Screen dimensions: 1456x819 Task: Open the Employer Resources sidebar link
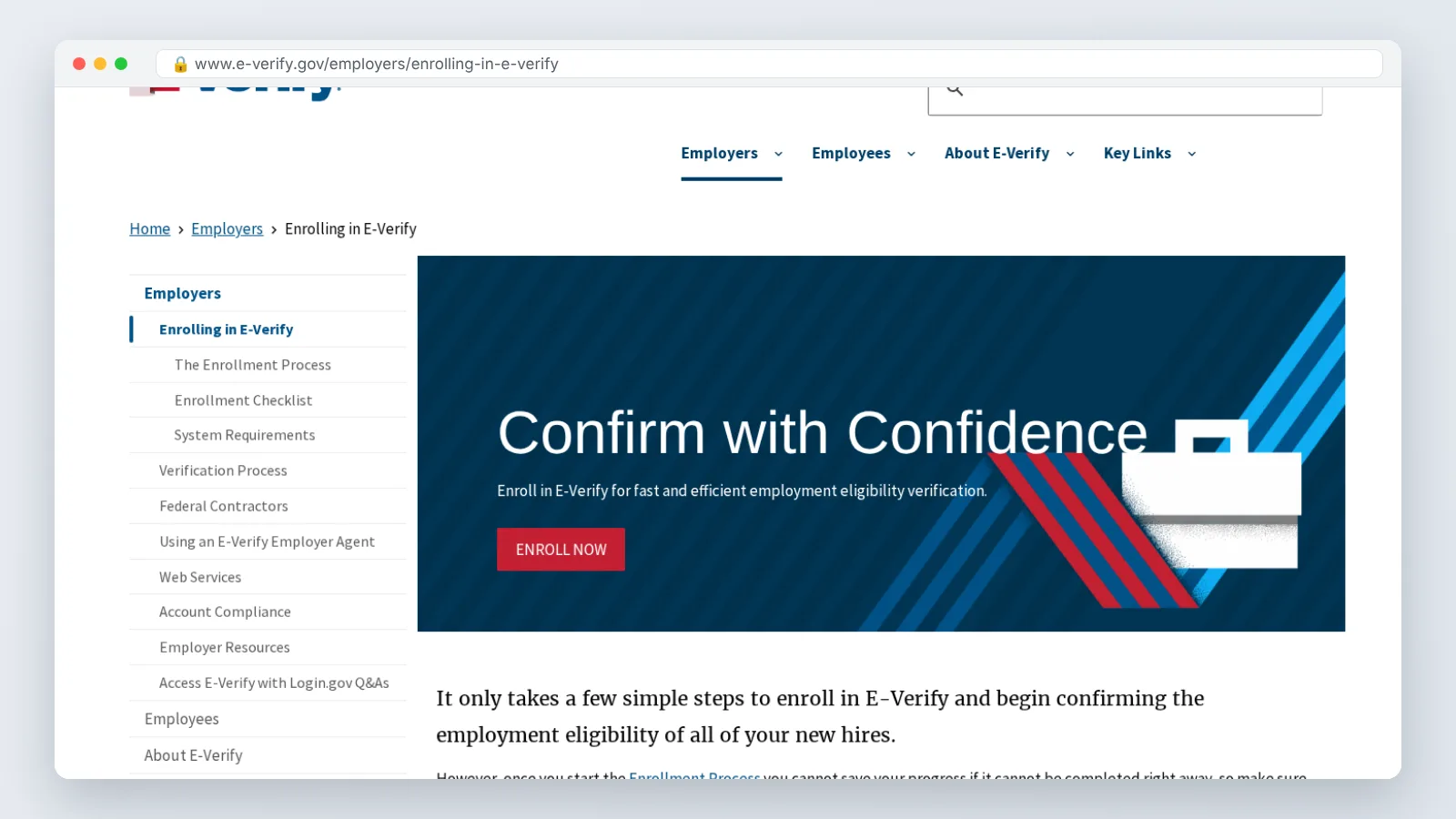[225, 647]
